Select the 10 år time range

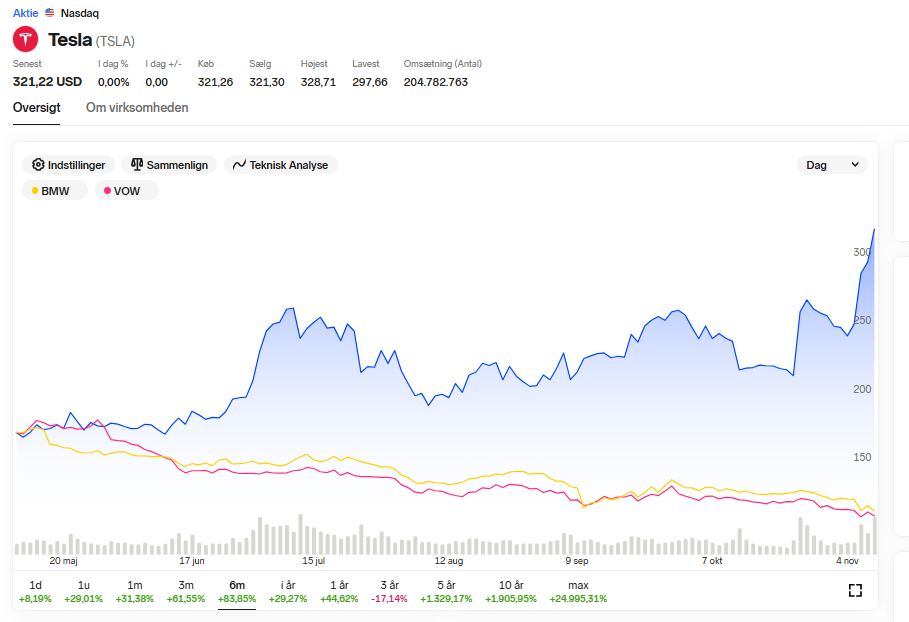click(511, 591)
